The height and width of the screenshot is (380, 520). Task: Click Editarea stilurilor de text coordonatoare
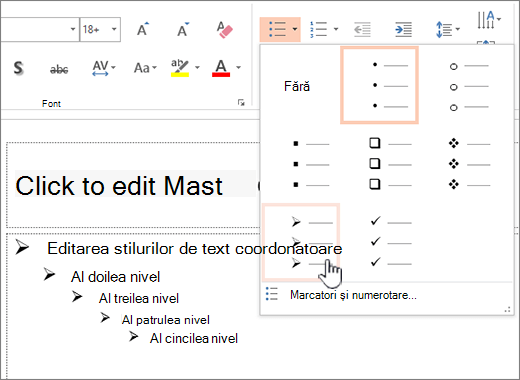[x=195, y=249]
